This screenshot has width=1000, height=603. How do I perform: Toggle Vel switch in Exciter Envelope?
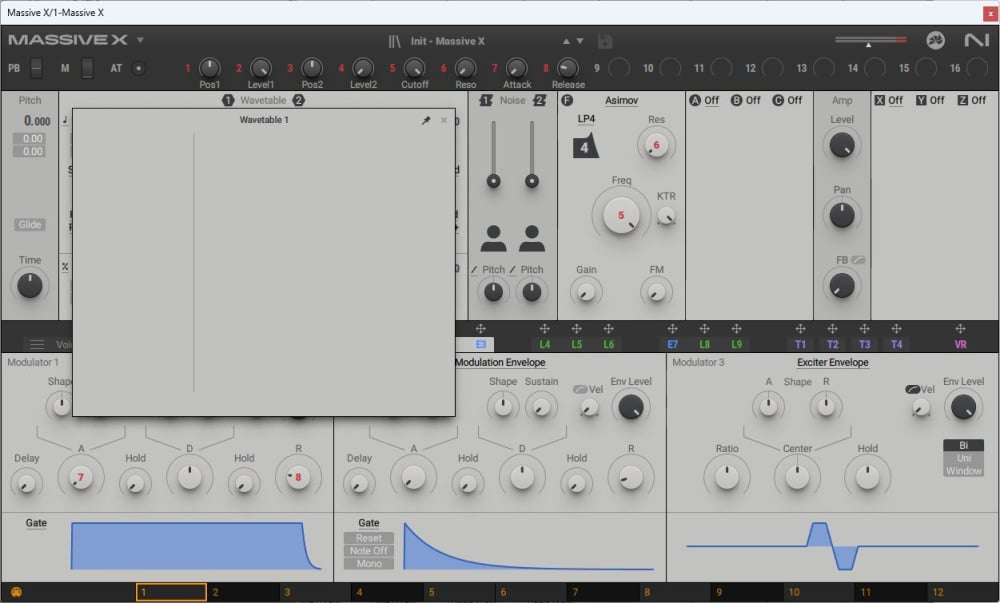pos(912,389)
